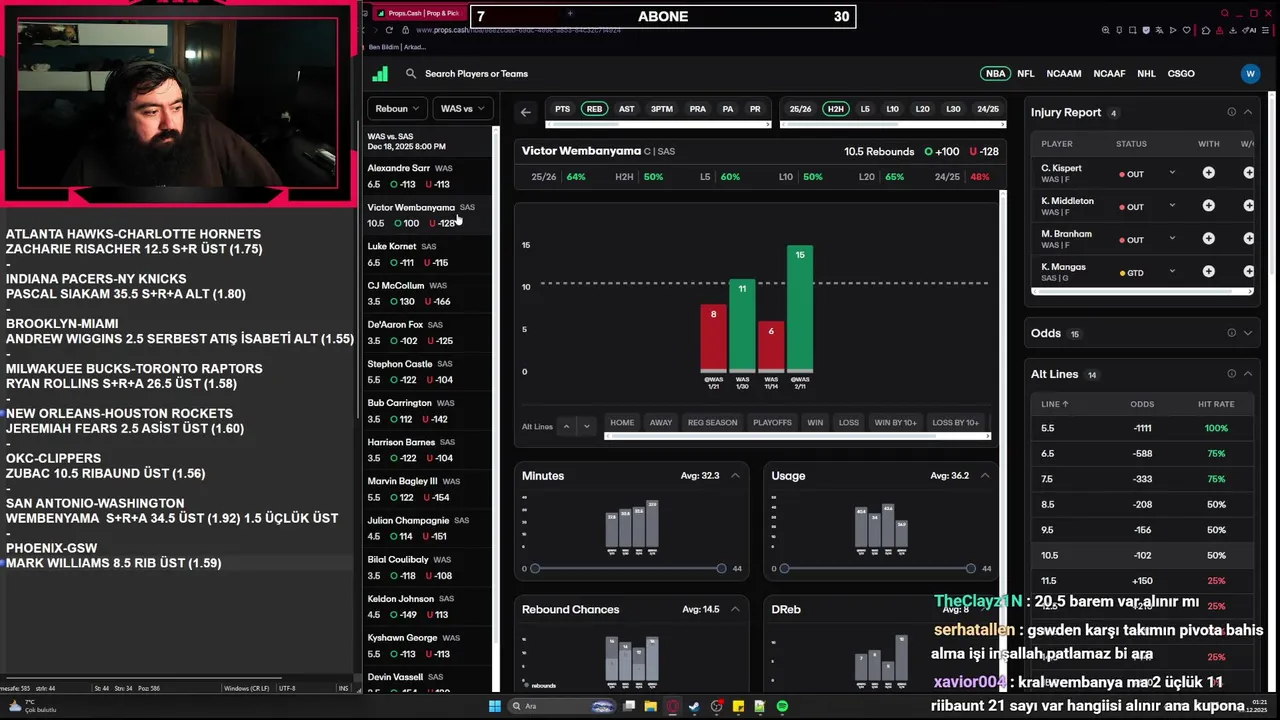Open File Explorer from the taskbar
Image resolution: width=1280 pixels, height=720 pixels.
click(650, 706)
